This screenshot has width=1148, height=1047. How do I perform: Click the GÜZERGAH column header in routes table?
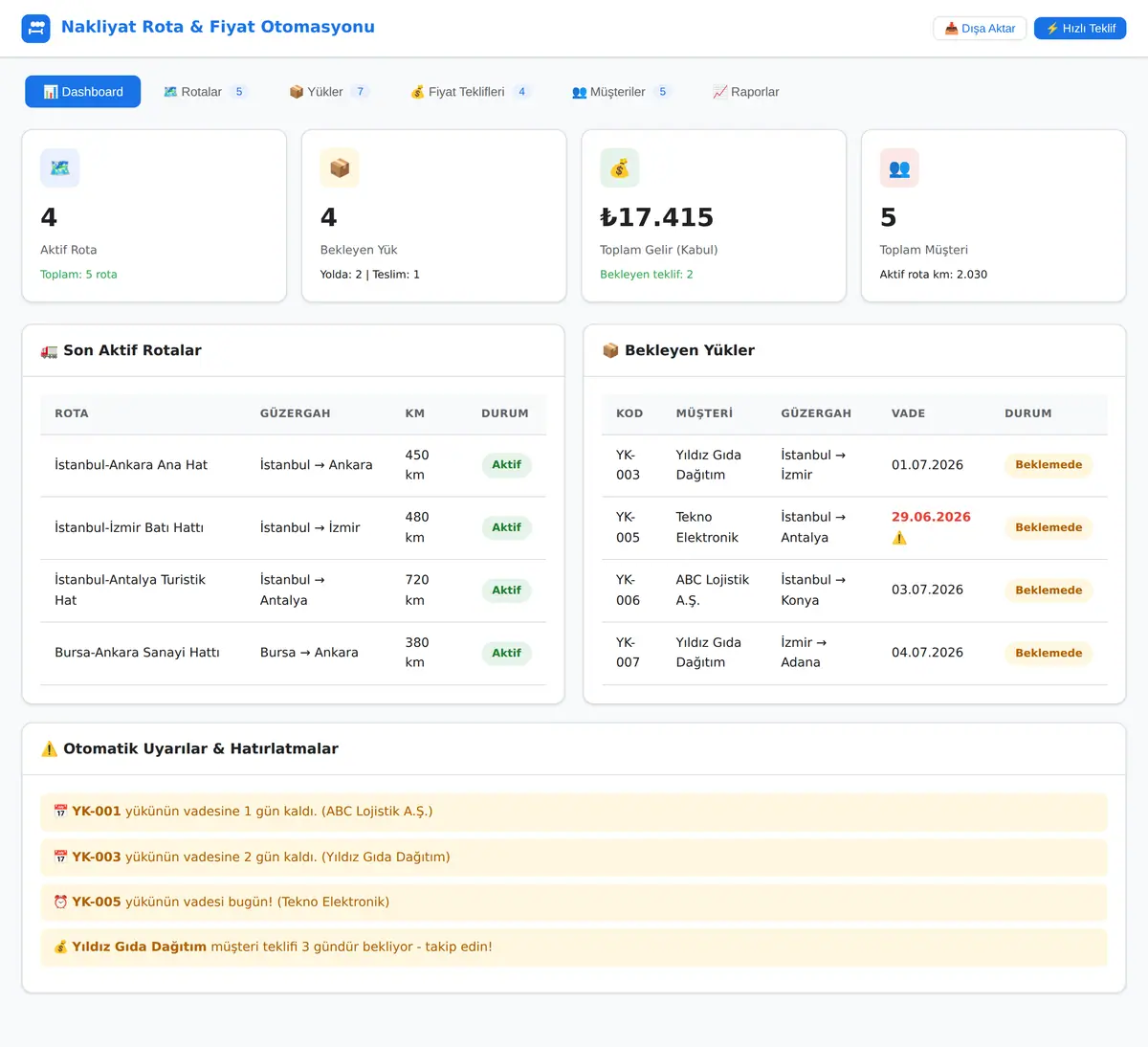tap(295, 414)
